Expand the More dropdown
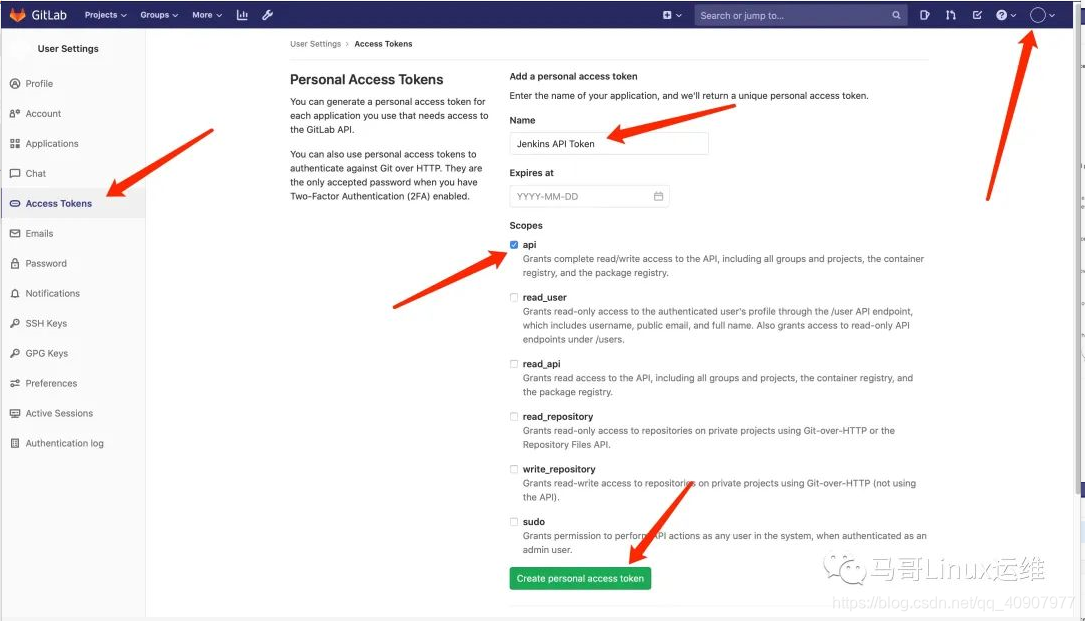The width and height of the screenshot is (1085, 621). [207, 15]
